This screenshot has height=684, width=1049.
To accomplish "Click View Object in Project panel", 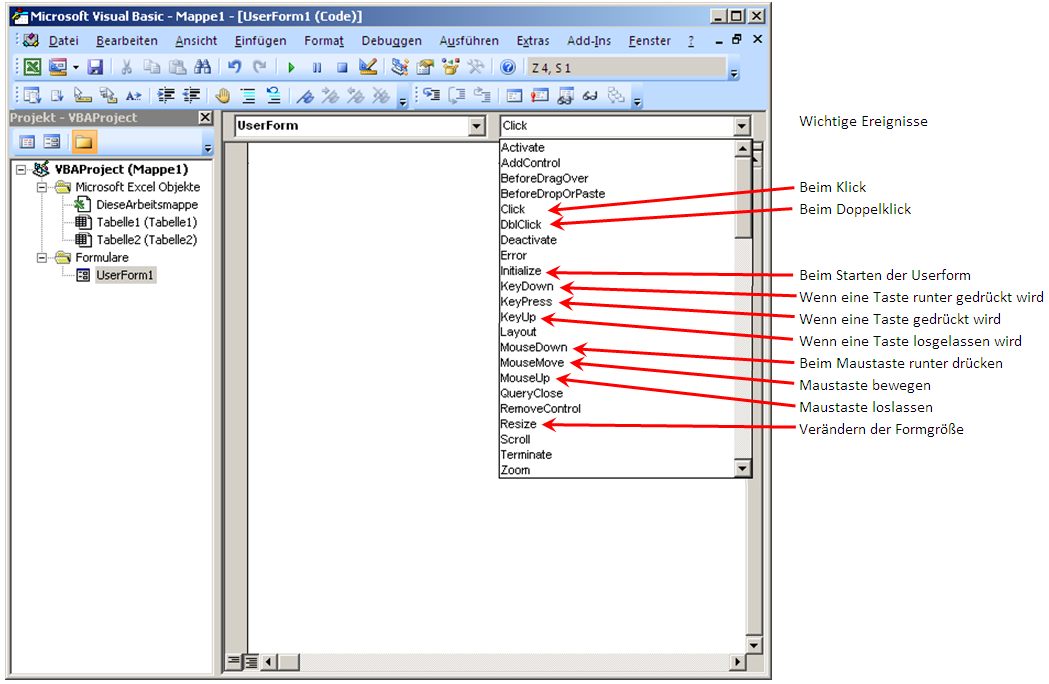I will 52,141.
